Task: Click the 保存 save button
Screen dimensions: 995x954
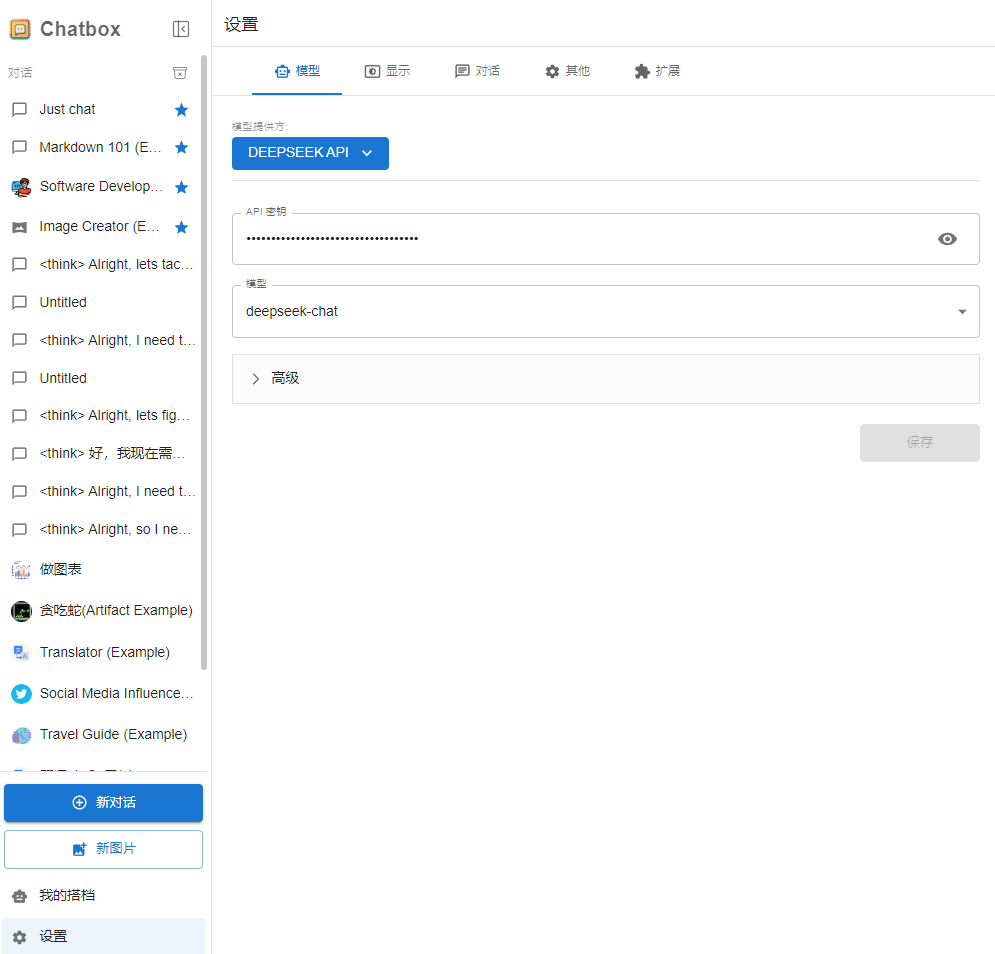Action: 919,442
